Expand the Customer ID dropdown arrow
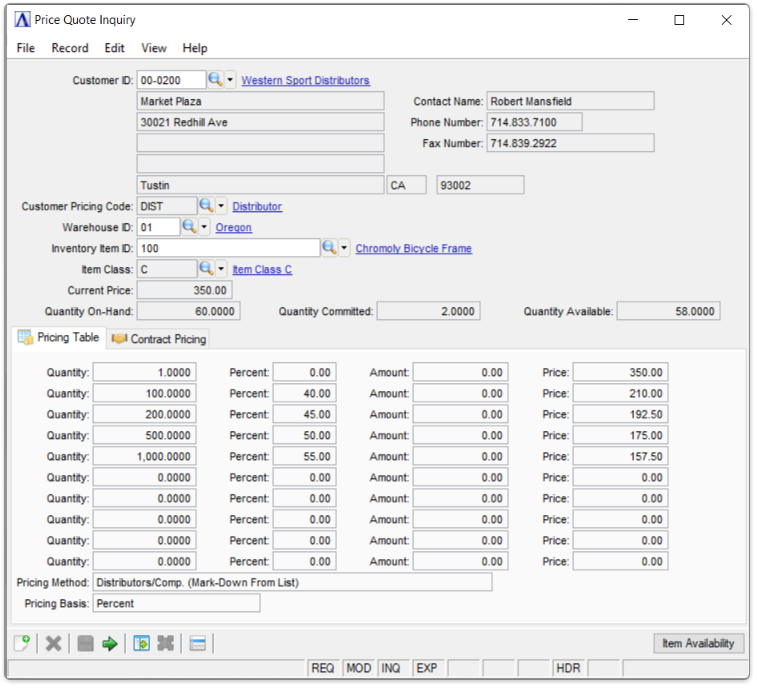 click(x=230, y=80)
